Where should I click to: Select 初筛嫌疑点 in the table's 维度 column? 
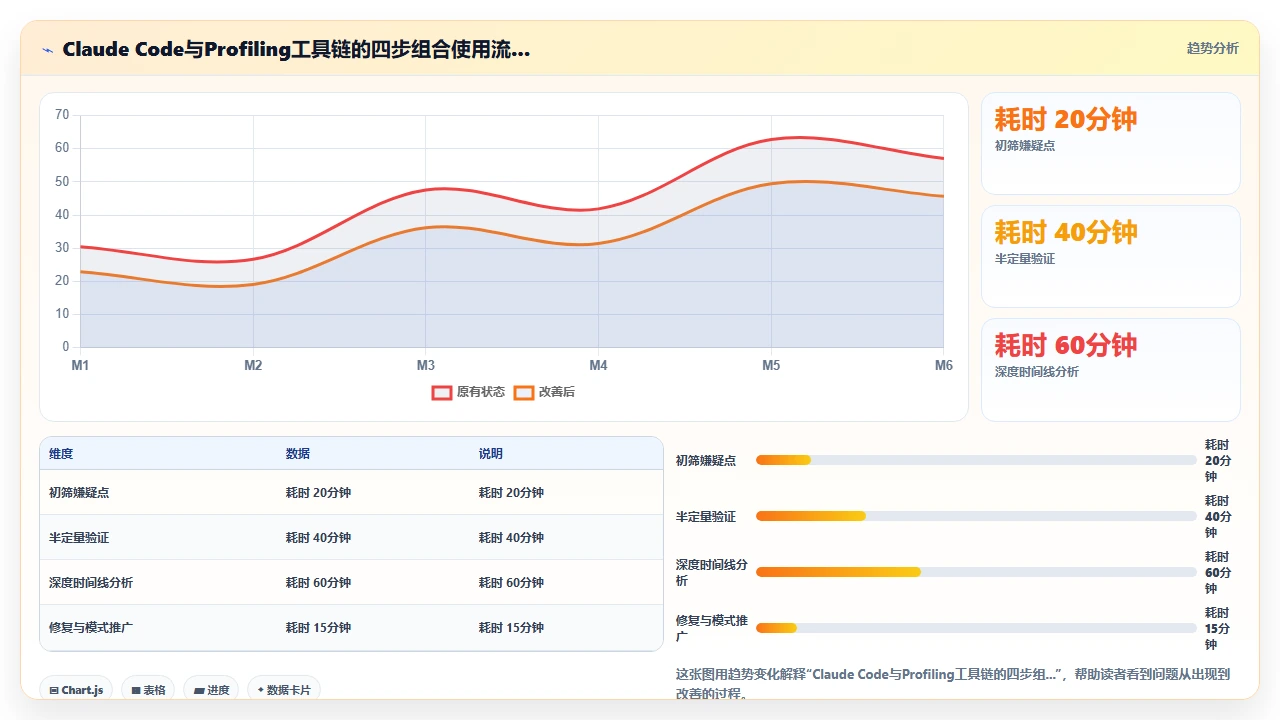click(79, 492)
